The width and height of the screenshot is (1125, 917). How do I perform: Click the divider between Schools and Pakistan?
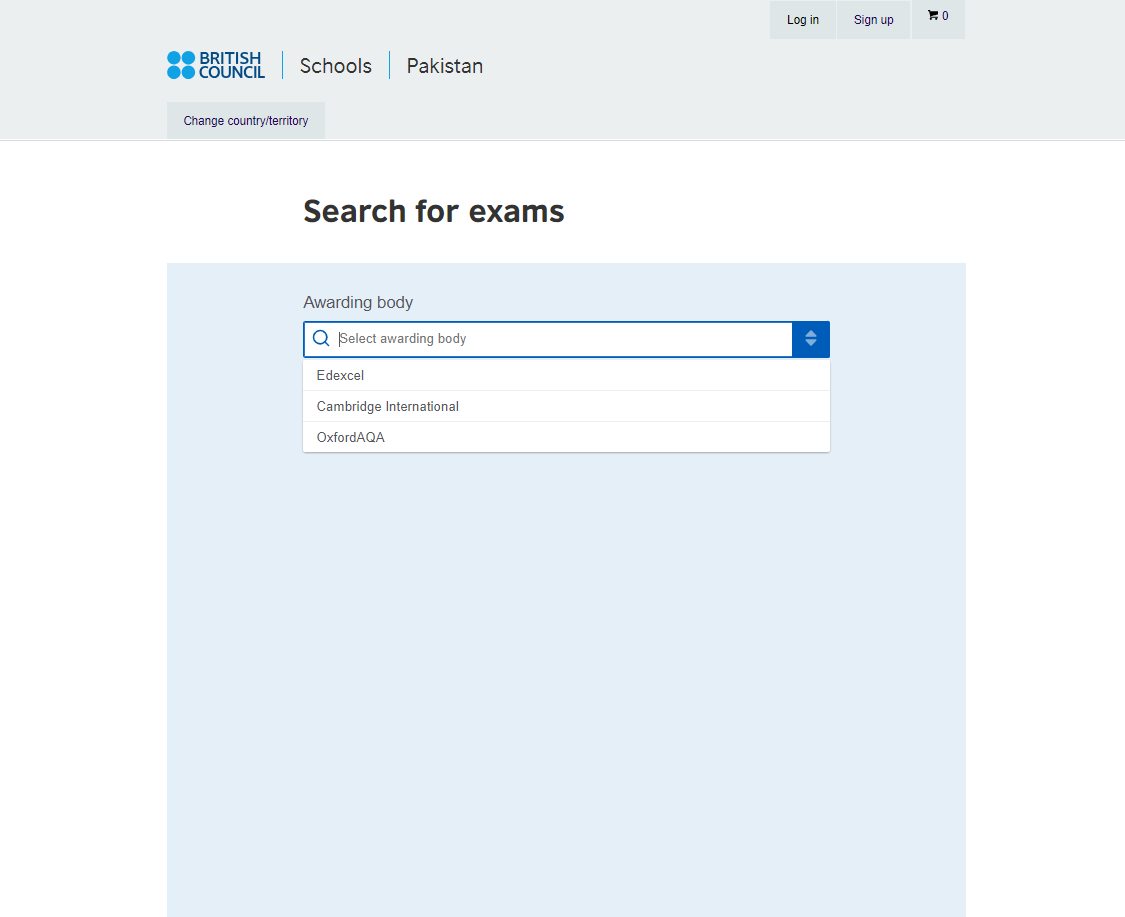(x=390, y=66)
